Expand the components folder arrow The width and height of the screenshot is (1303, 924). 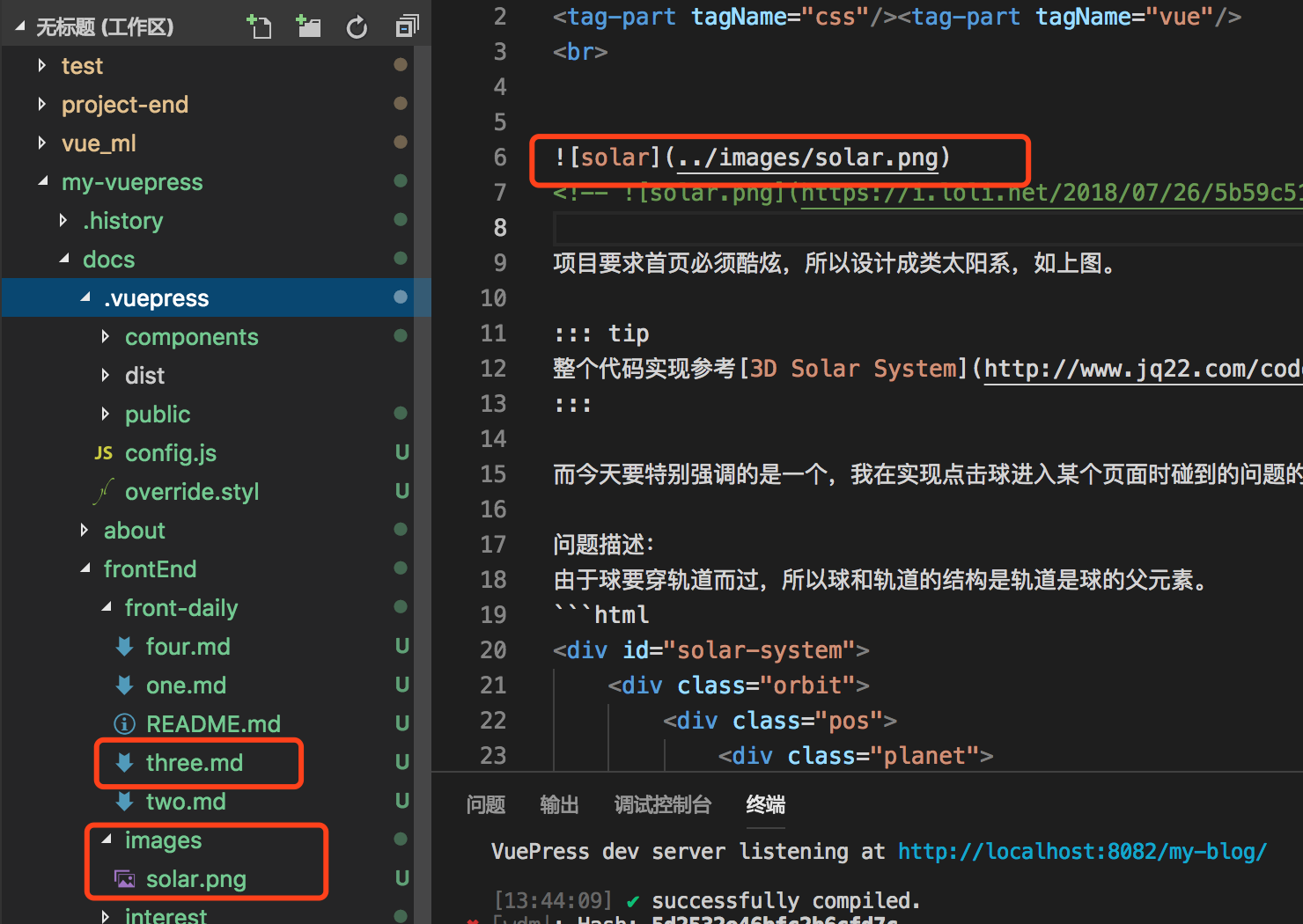105,336
